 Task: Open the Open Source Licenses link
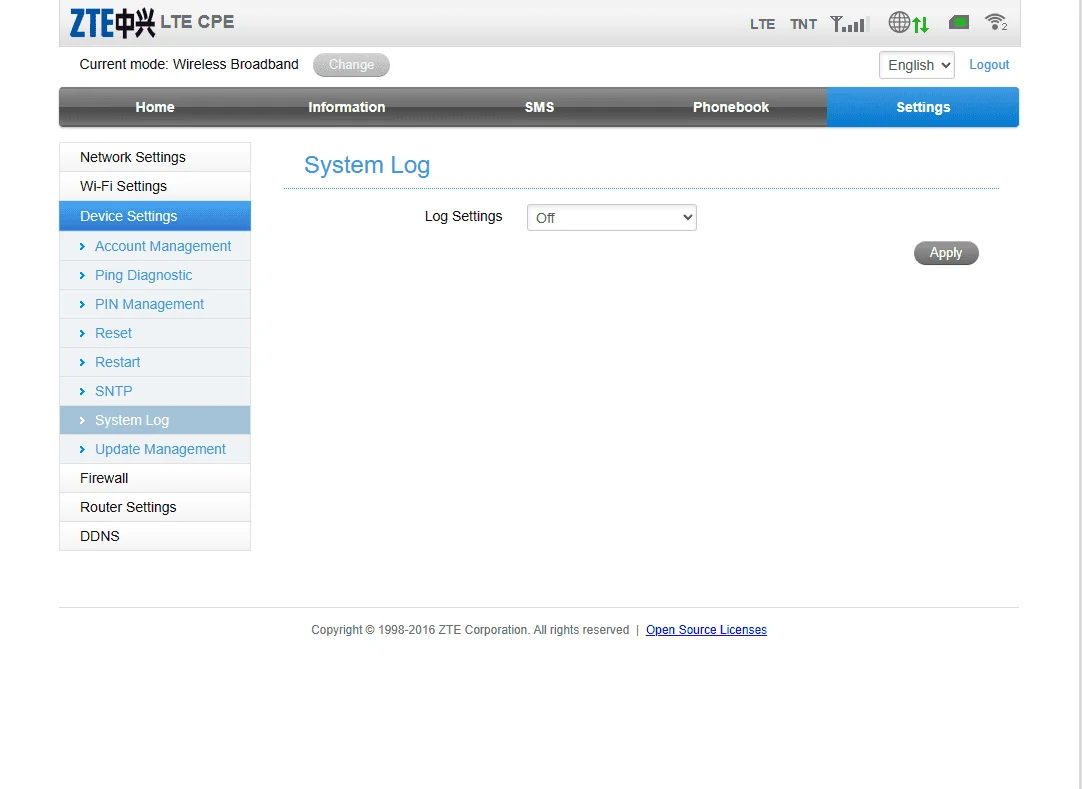[x=706, y=630]
